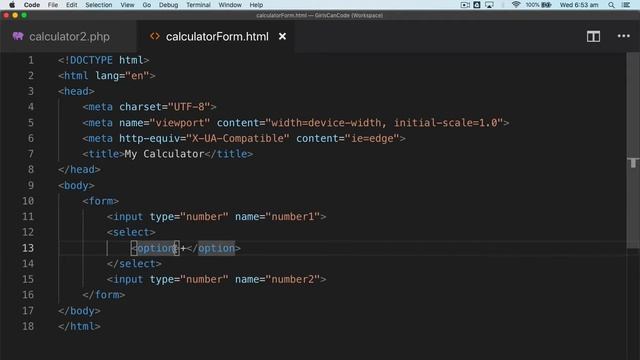
Task: Click the charset="UTF-8" meta line
Action: tap(149, 107)
